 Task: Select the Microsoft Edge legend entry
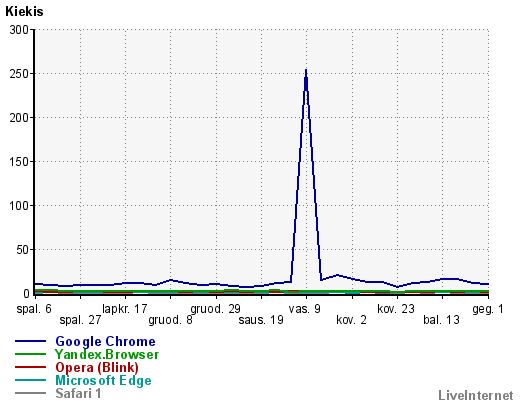[x=103, y=380]
